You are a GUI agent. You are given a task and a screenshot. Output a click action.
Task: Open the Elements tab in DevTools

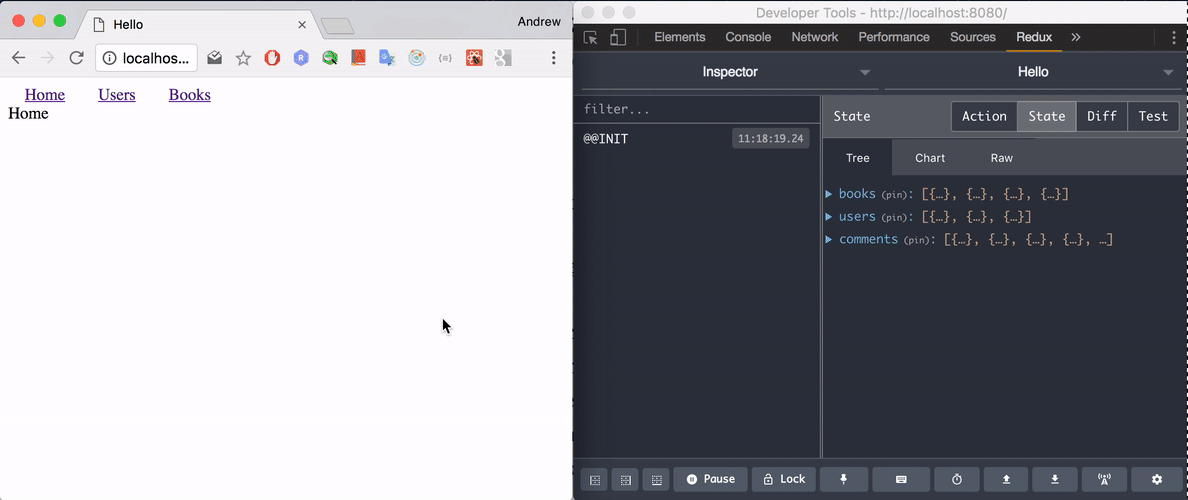(680, 37)
